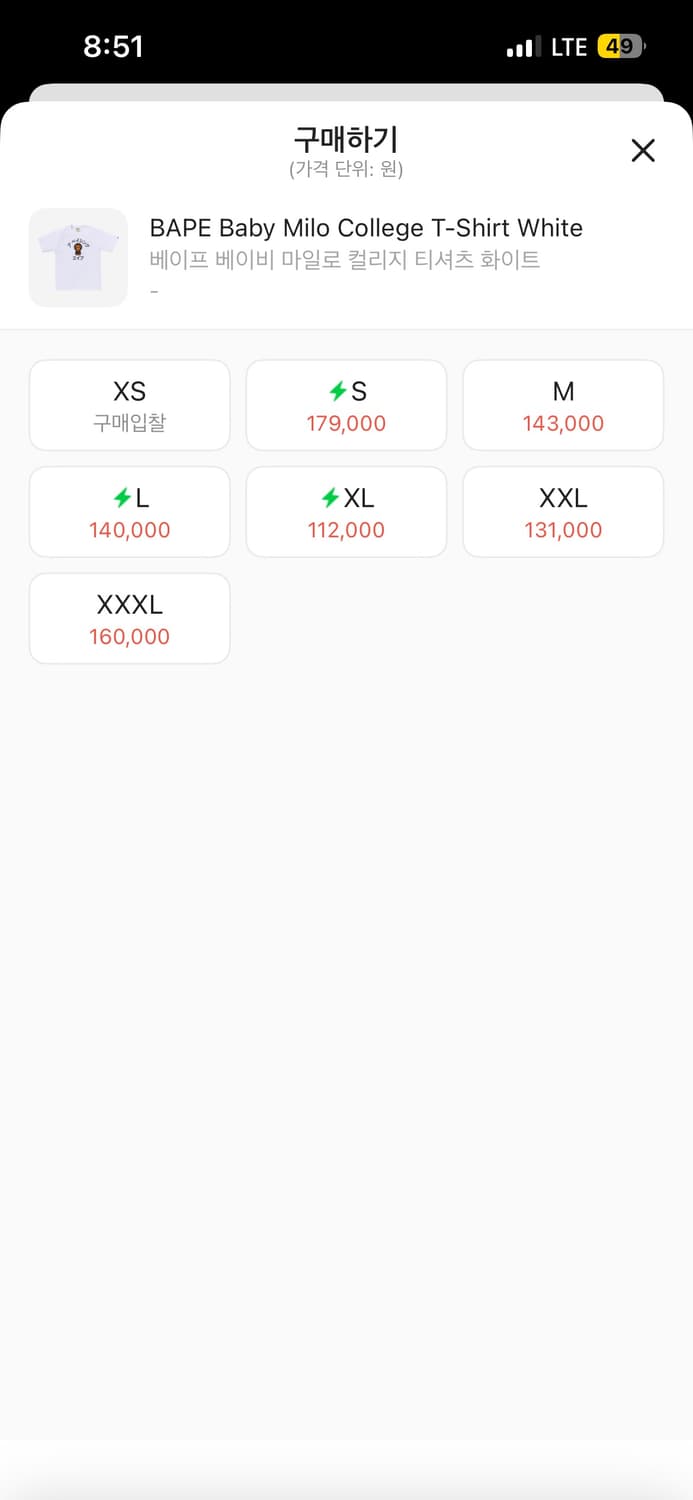693x1500 pixels.
Task: Select size XS 구매입찰 option
Action: click(x=130, y=405)
